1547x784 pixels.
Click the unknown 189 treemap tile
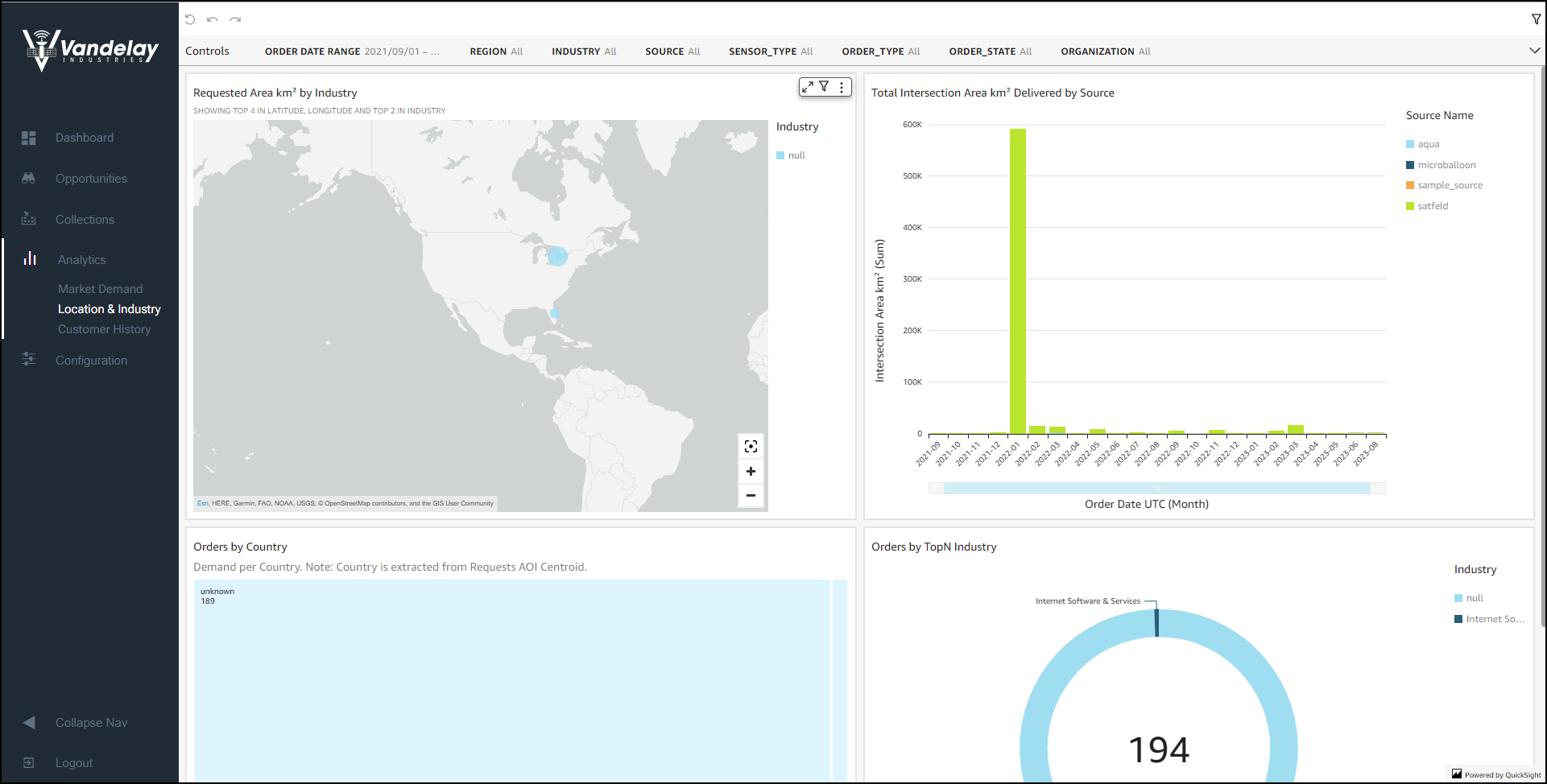[511, 680]
